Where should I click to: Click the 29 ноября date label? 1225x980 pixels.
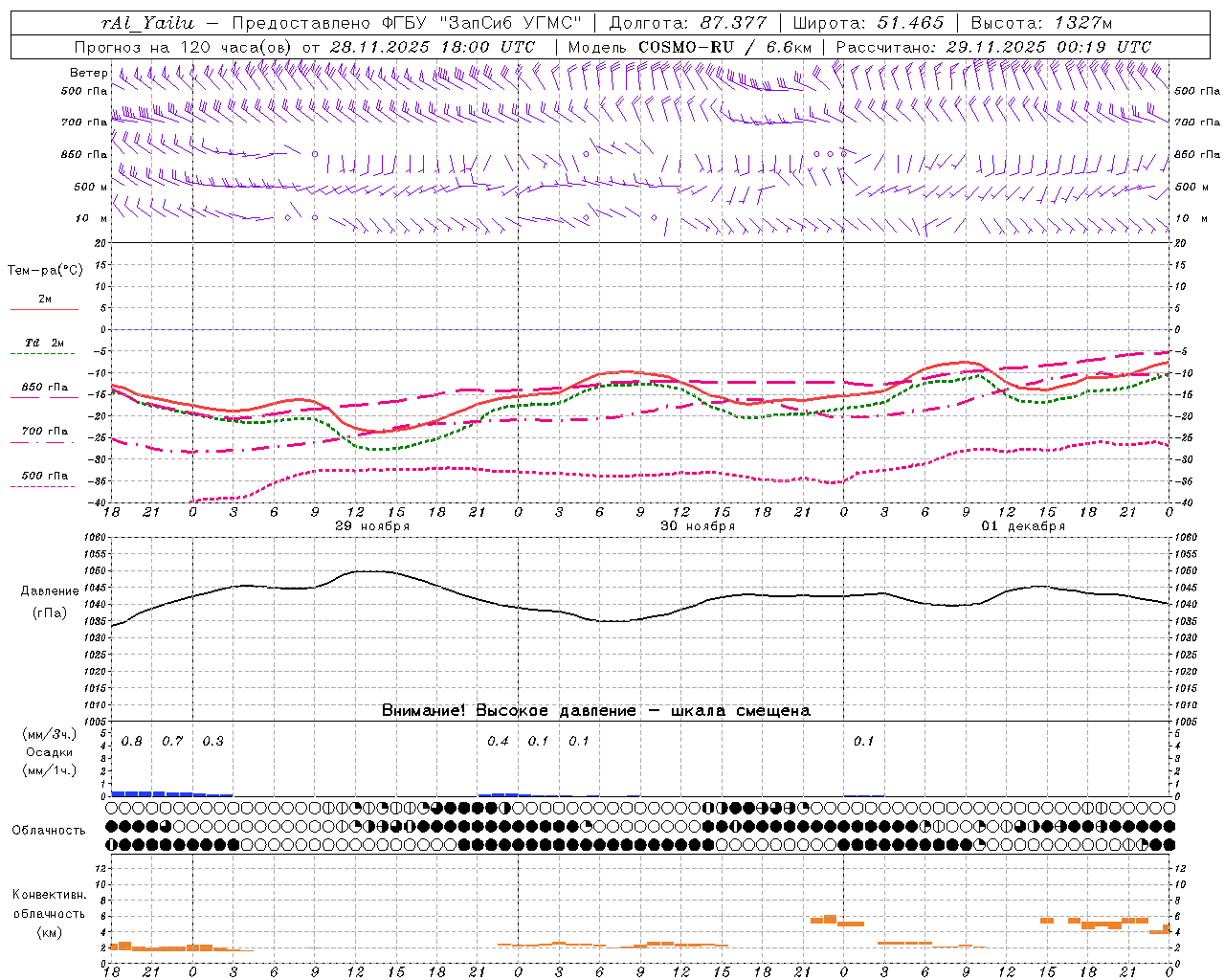coord(372,526)
